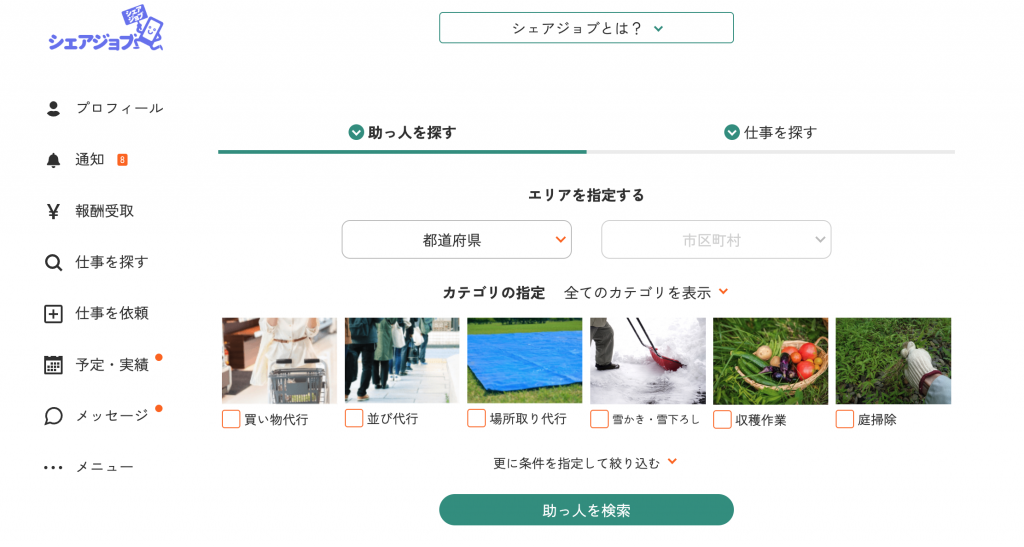
Task: Click the magnifier icon for 仕事を探す
Action: (54, 262)
